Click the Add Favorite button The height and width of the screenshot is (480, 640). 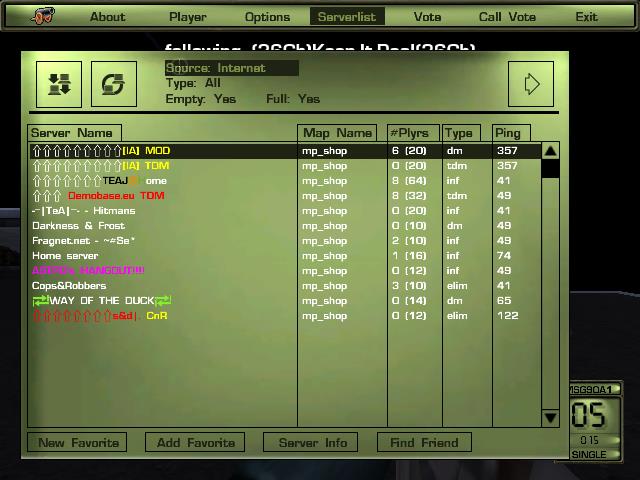click(195, 442)
